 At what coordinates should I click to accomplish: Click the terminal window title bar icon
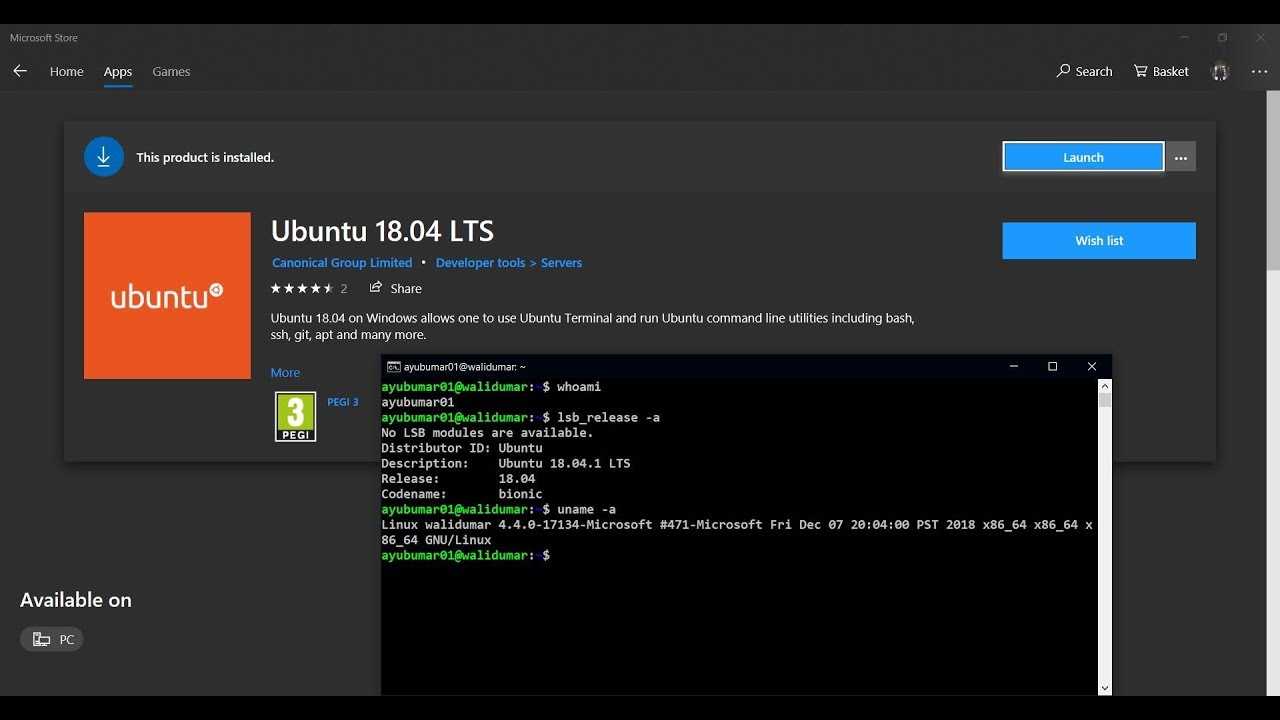pyautogui.click(x=394, y=367)
